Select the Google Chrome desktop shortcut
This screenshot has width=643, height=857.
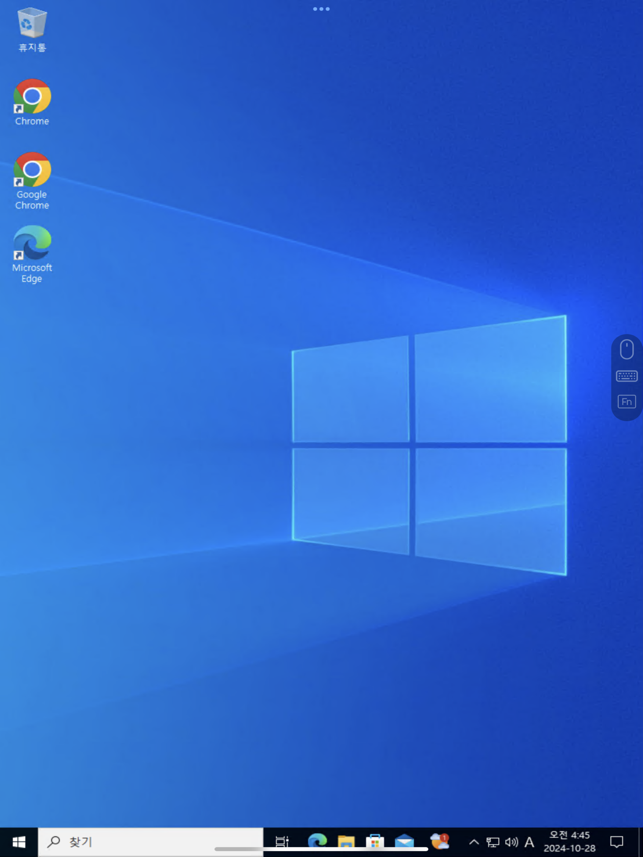(x=32, y=181)
